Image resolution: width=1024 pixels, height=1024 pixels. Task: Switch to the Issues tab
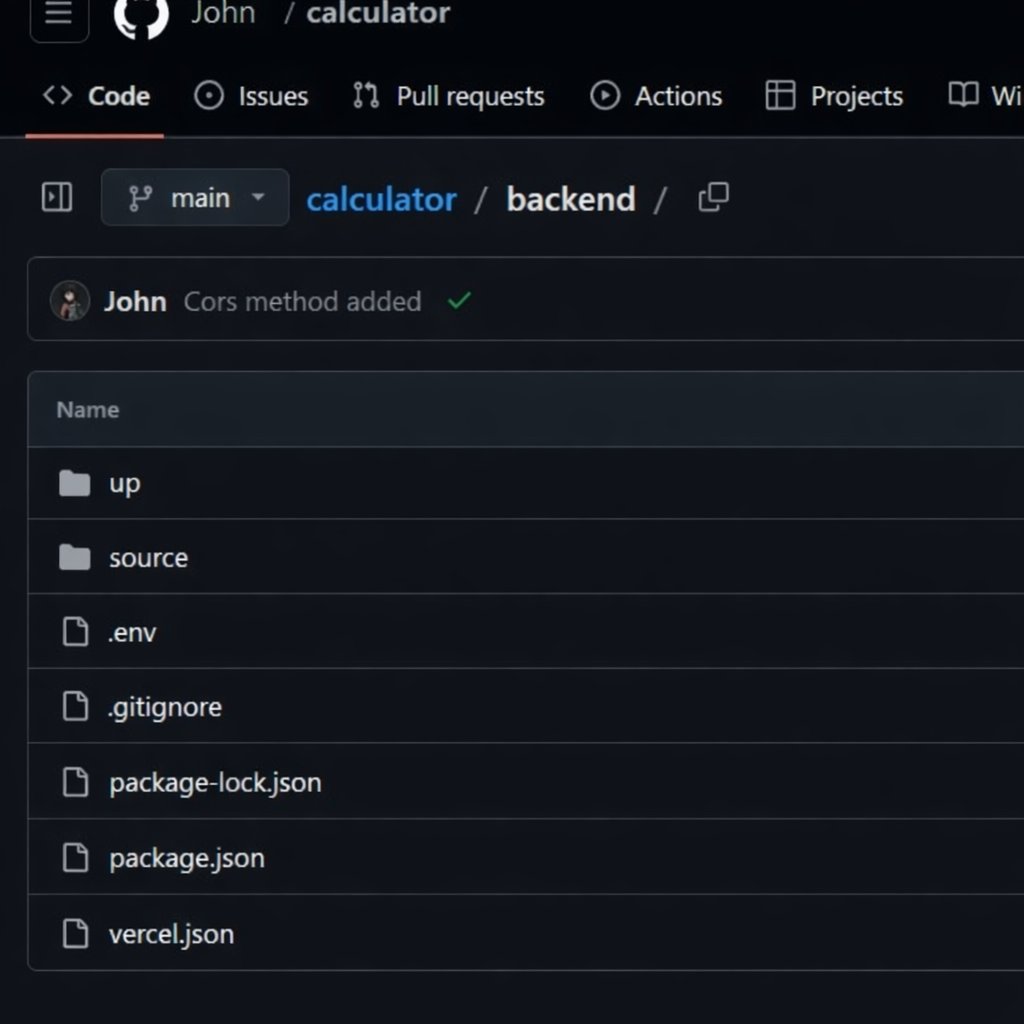(x=251, y=96)
